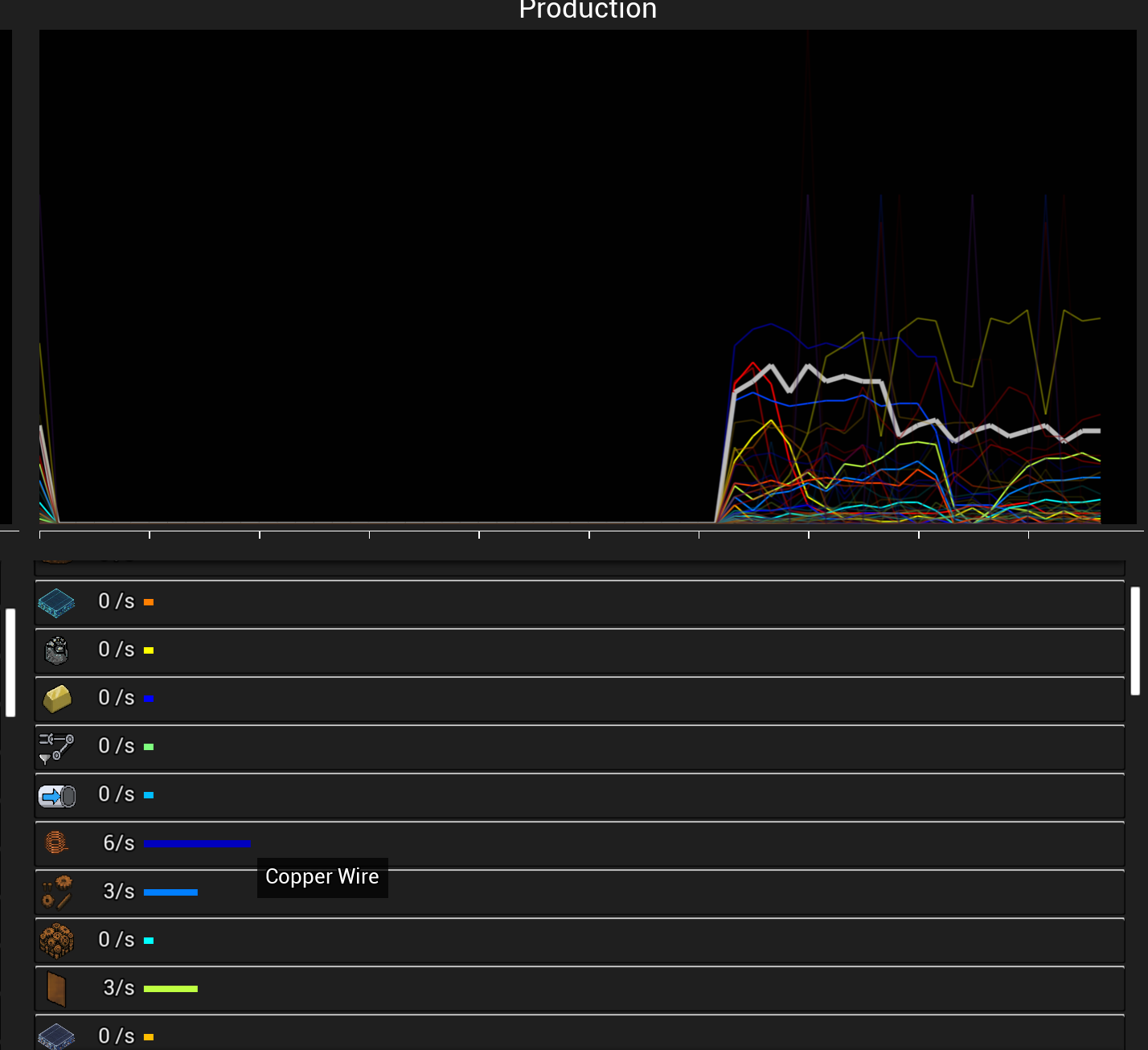Select the blue arrow pipe icon
This screenshot has height=1050, width=1148.
56,796
